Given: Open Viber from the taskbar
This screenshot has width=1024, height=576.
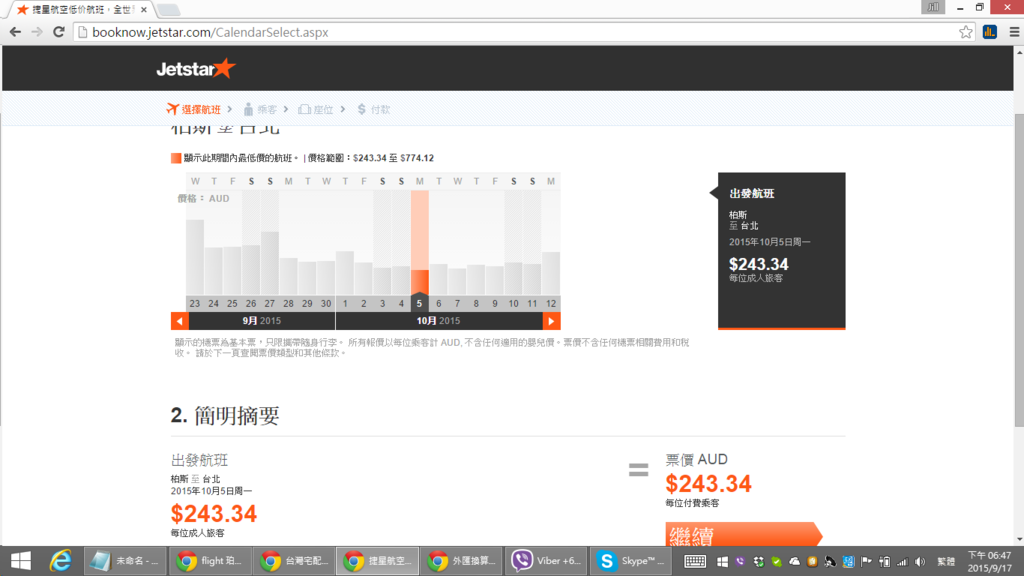Looking at the screenshot, I should coord(545,561).
